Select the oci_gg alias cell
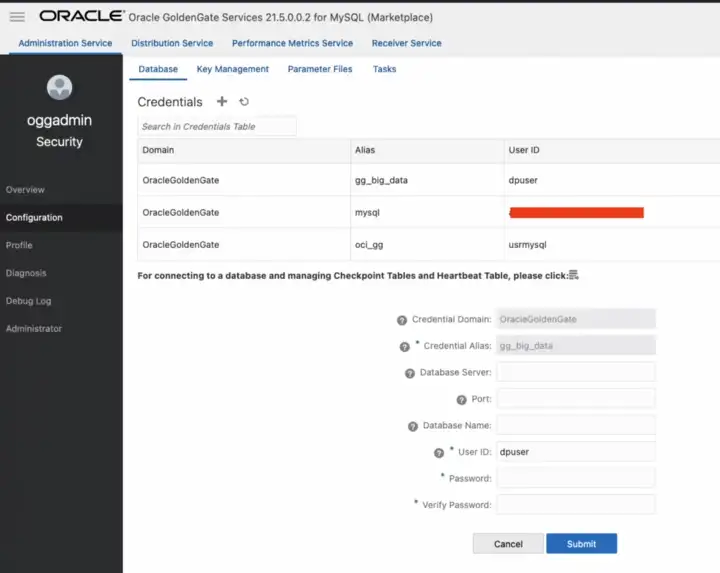Screen dimensions: 720x573 click(x=427, y=245)
